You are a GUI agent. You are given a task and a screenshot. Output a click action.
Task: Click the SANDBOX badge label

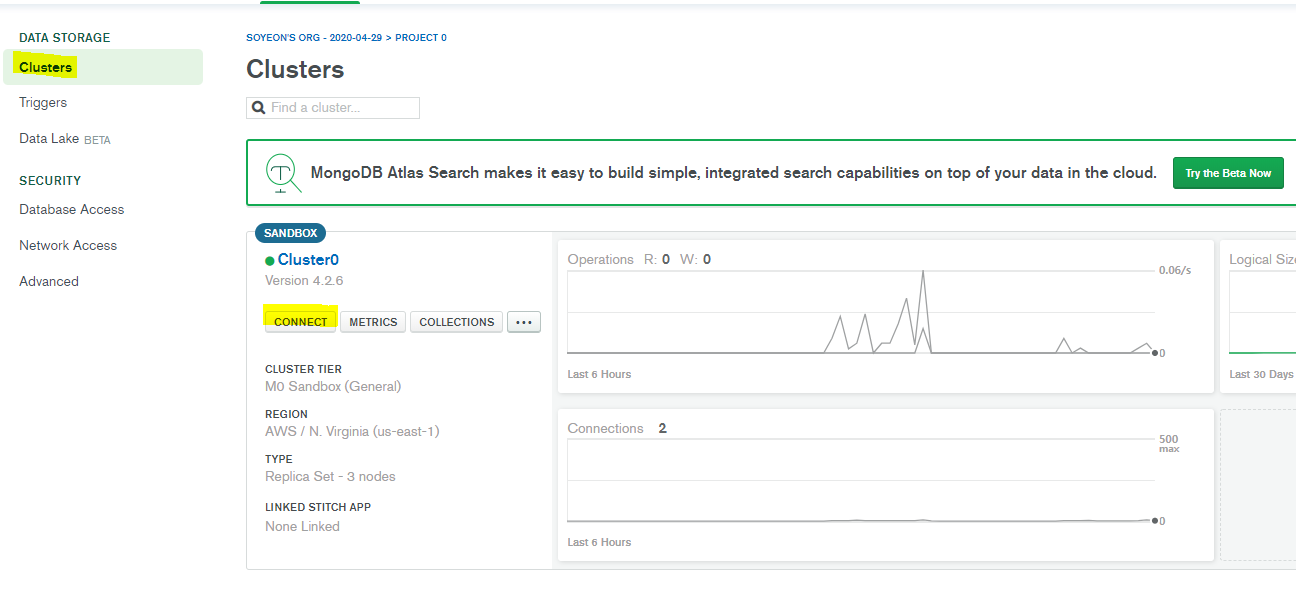click(x=291, y=233)
